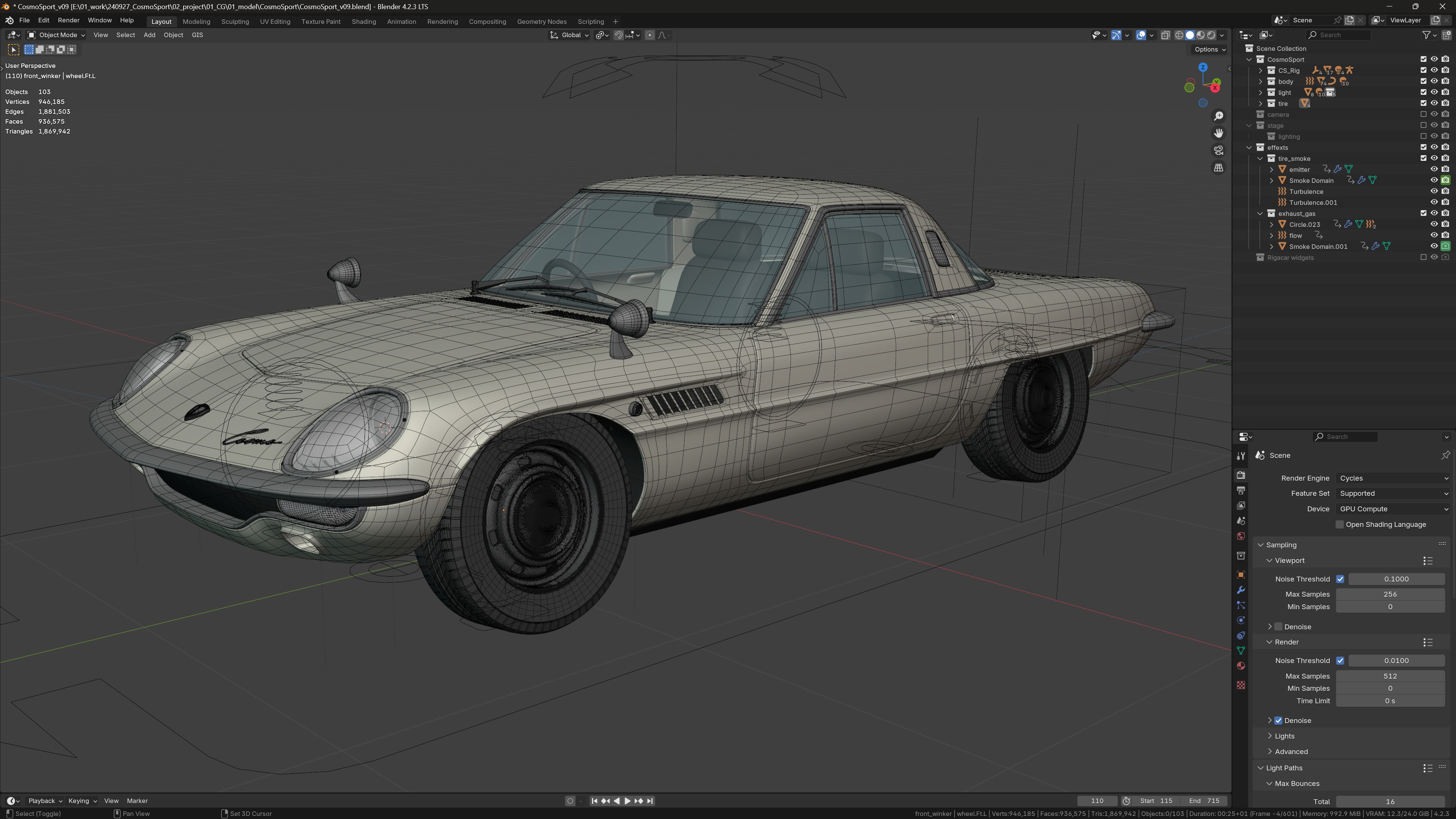This screenshot has height=819, width=1456.
Task: Open the Material properties tab icon
Action: tap(1241, 666)
